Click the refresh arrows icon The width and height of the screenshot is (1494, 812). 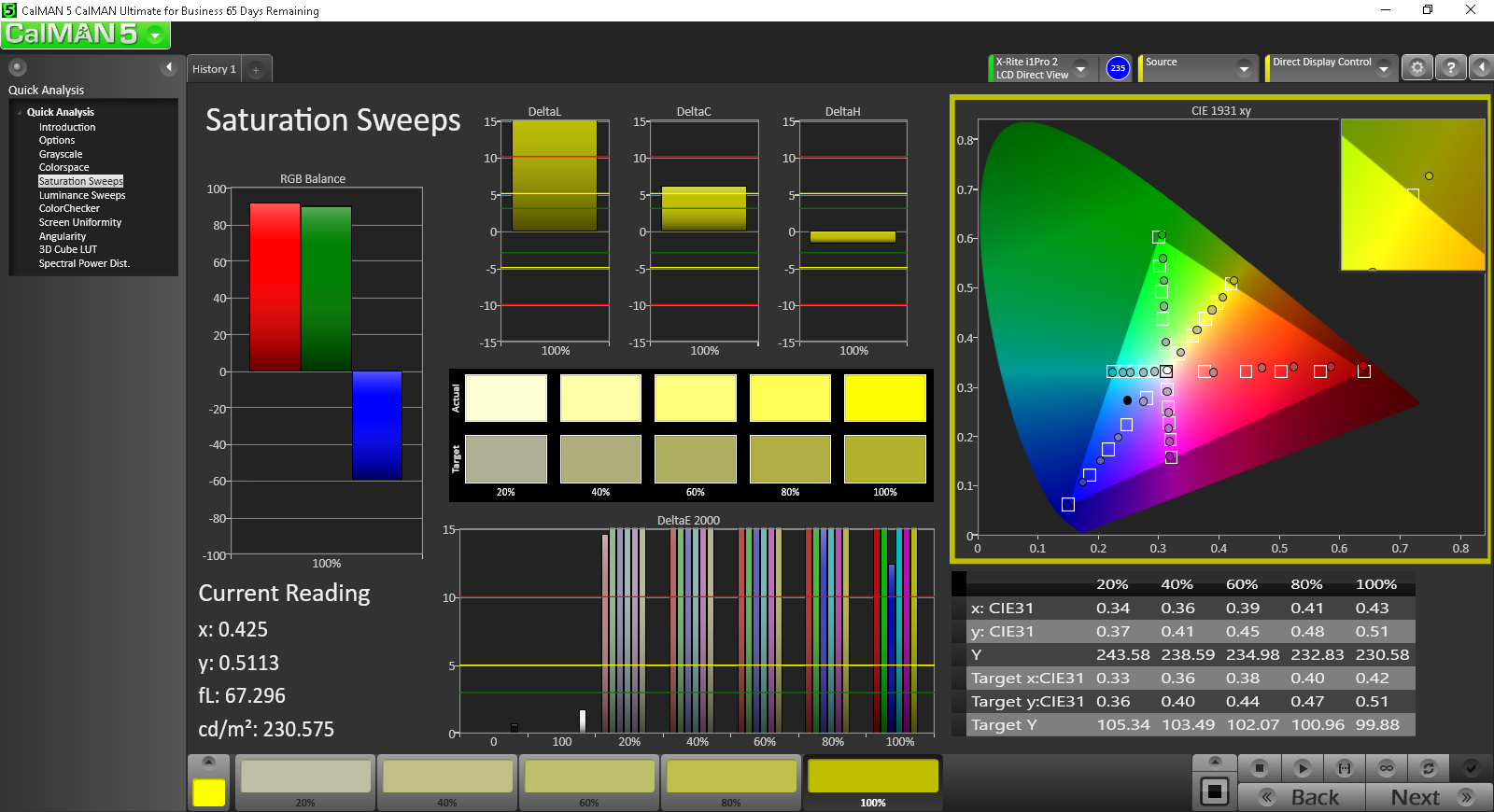[x=1428, y=768]
